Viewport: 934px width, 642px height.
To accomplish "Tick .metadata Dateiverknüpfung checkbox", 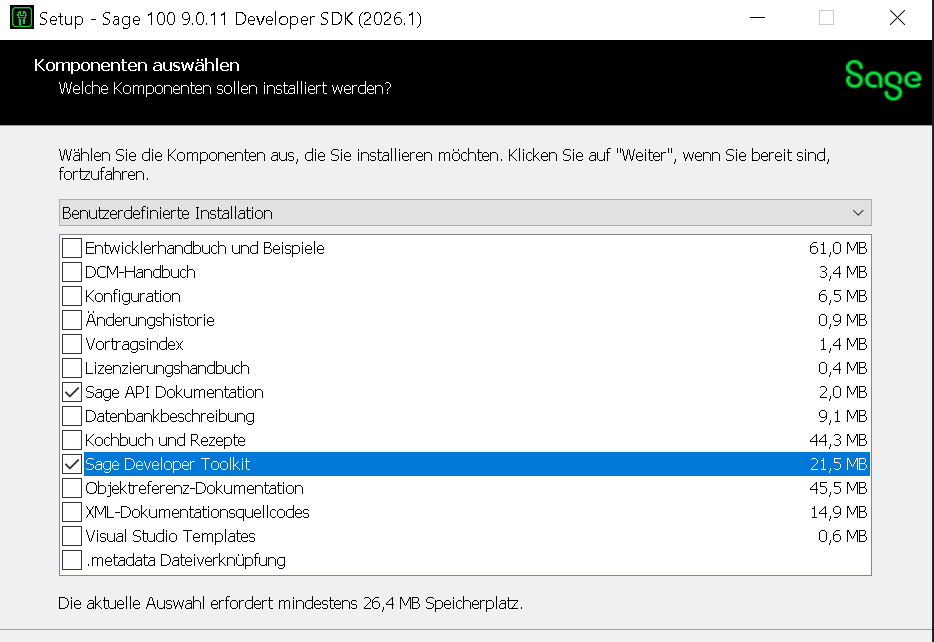I will [72, 560].
